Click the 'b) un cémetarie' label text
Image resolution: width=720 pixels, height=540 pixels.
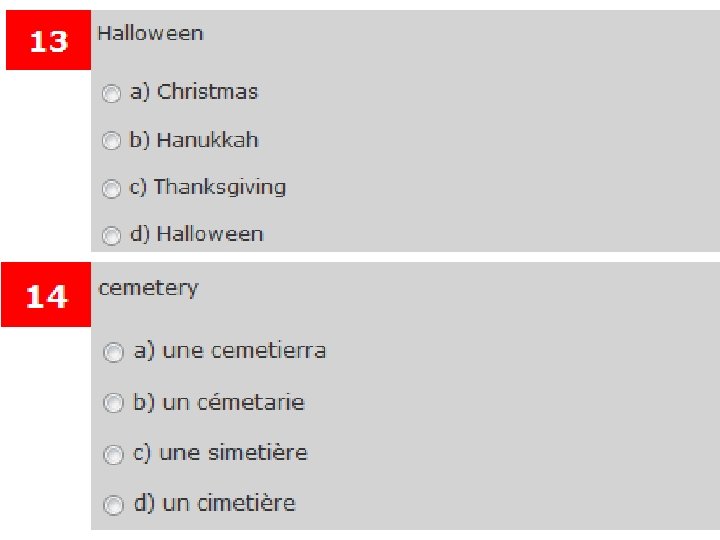pyautogui.click(x=219, y=402)
